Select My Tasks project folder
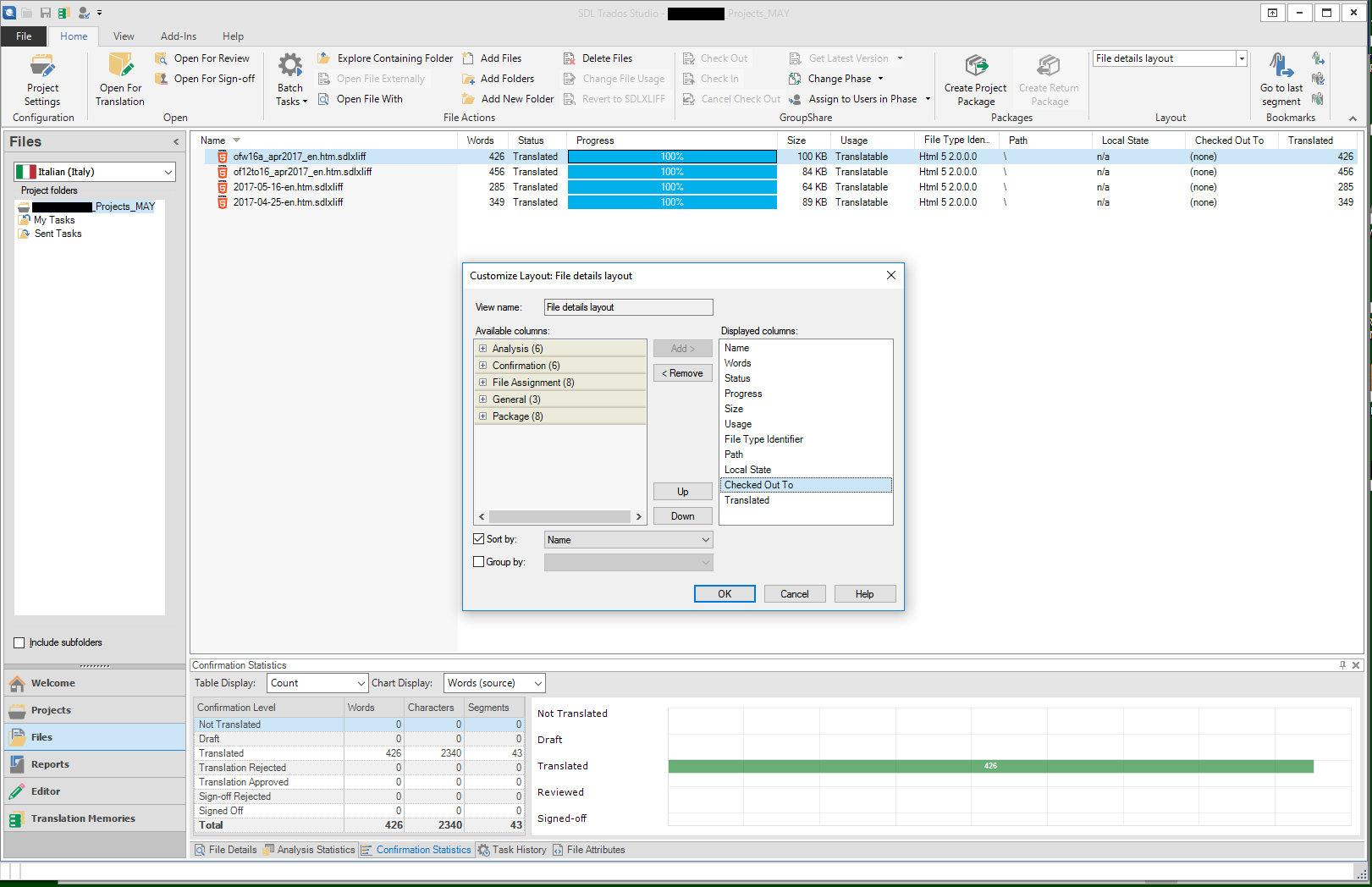This screenshot has height=887, width=1372. point(54,220)
